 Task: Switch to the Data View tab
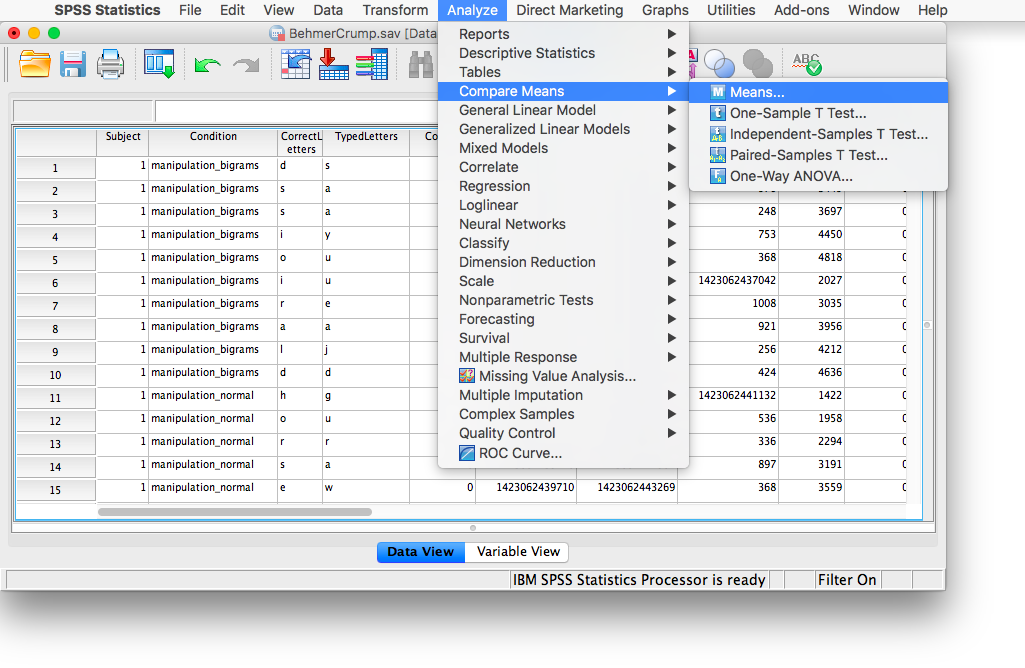[x=420, y=552]
